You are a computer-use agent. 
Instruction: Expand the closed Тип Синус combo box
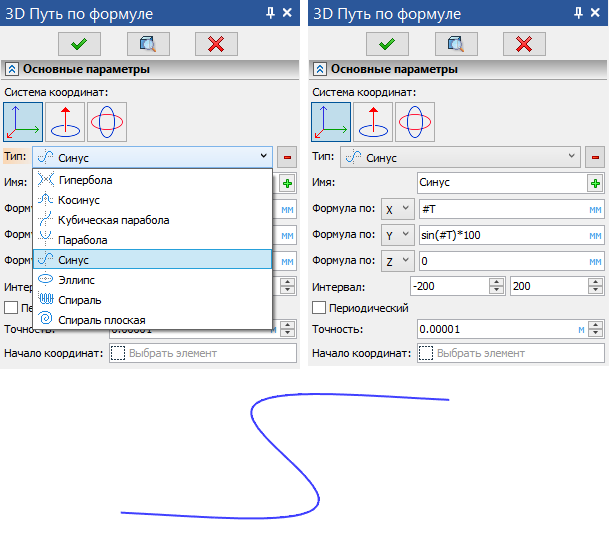[460, 158]
